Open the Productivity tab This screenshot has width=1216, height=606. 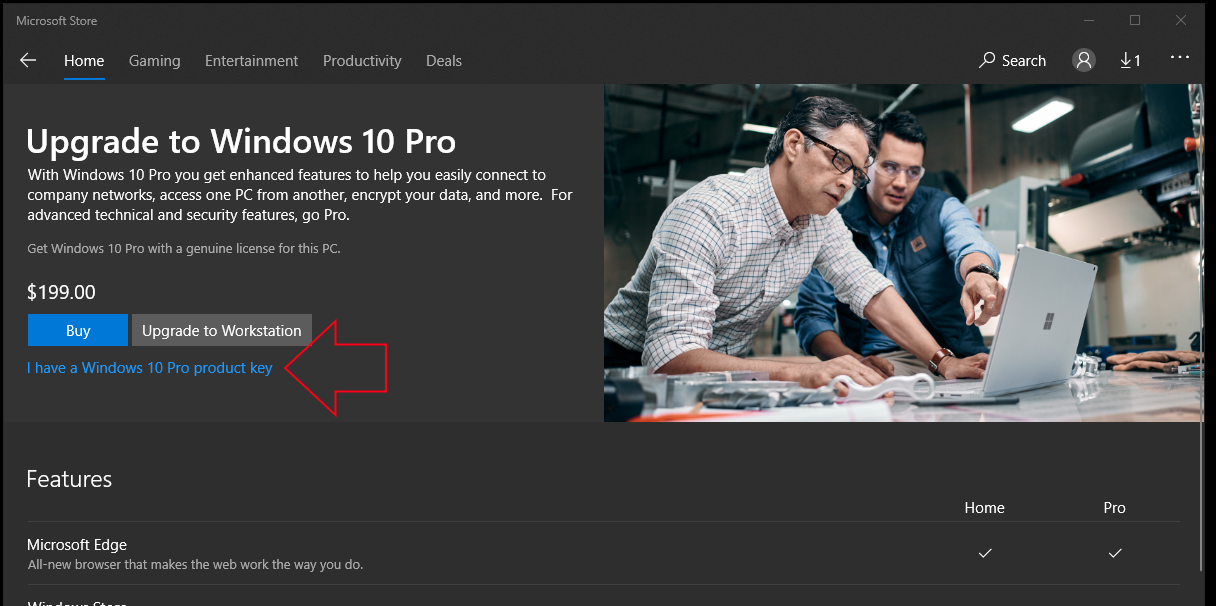coord(362,60)
